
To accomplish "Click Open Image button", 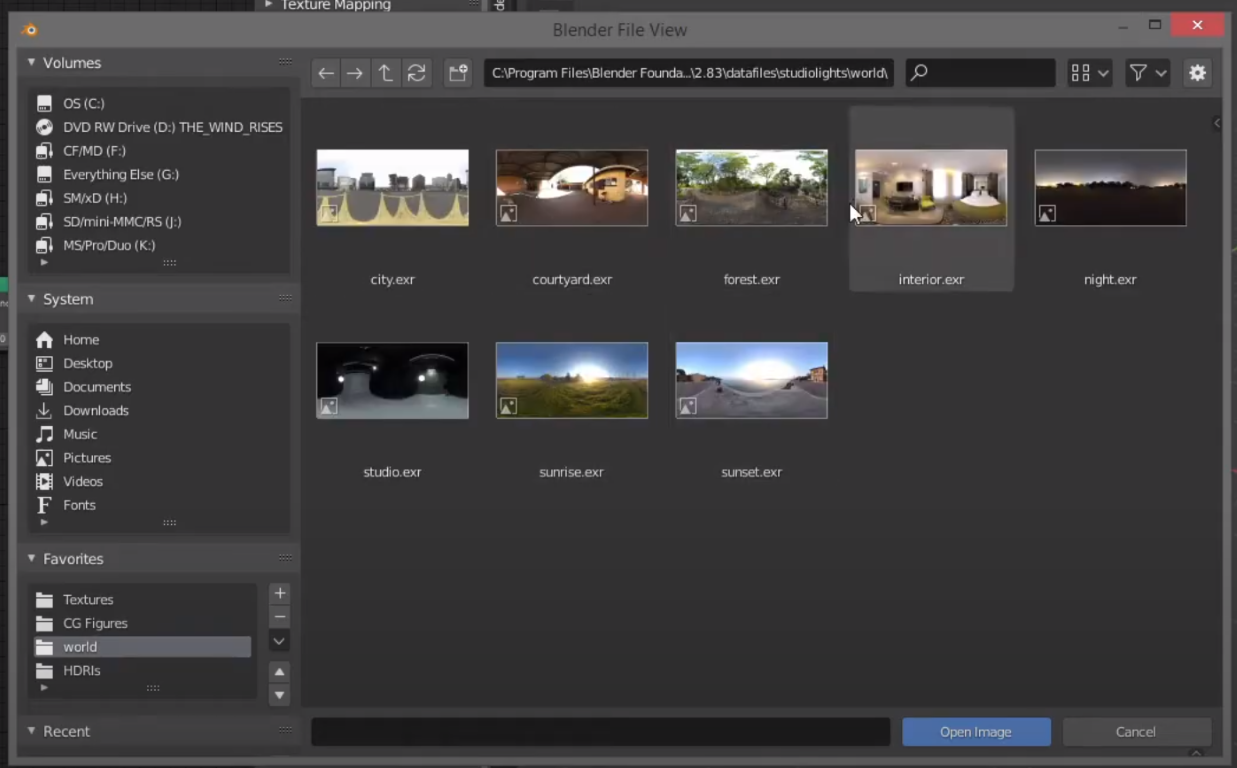I will [976, 732].
